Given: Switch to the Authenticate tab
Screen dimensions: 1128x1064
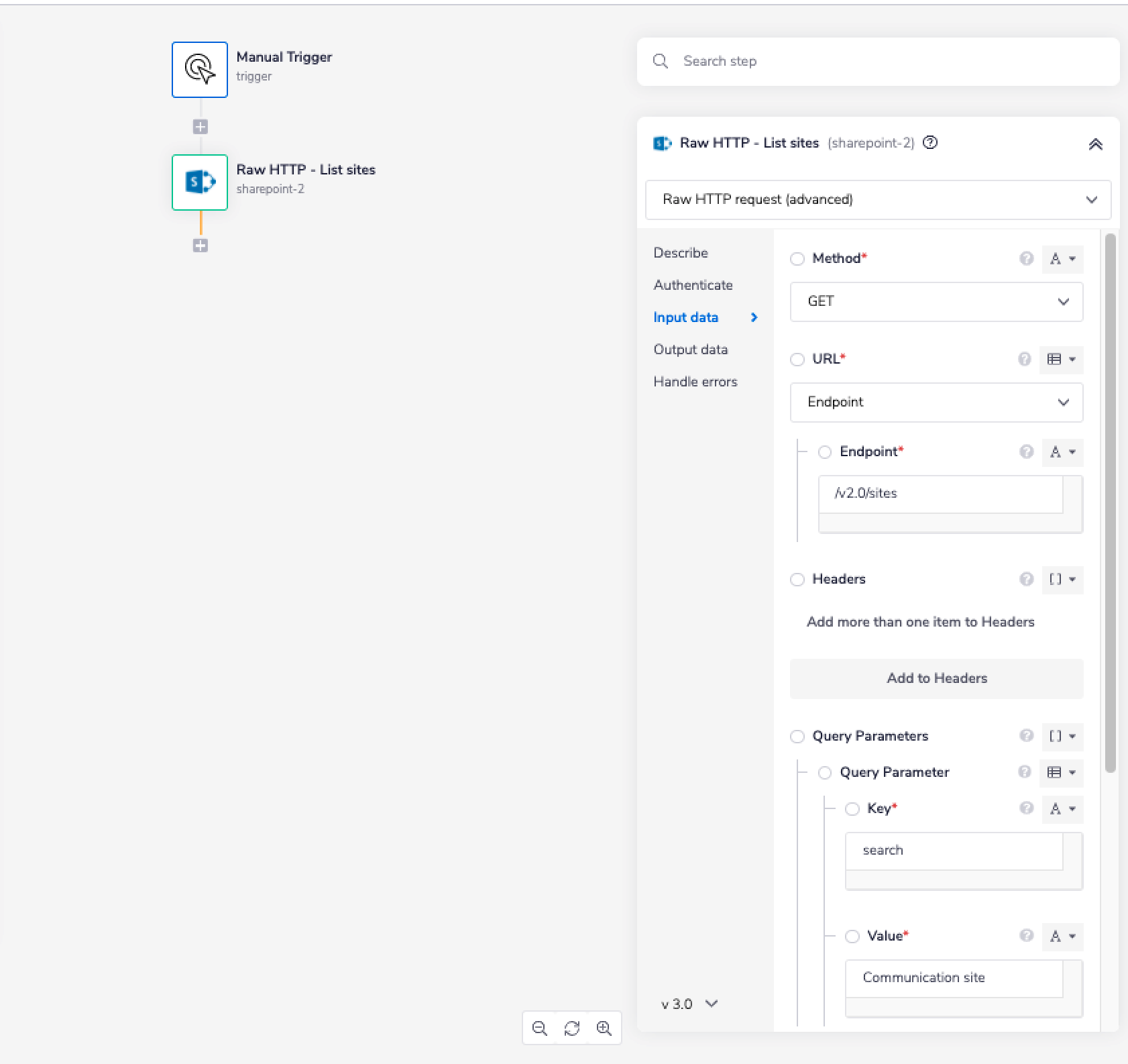Looking at the screenshot, I should pos(693,285).
